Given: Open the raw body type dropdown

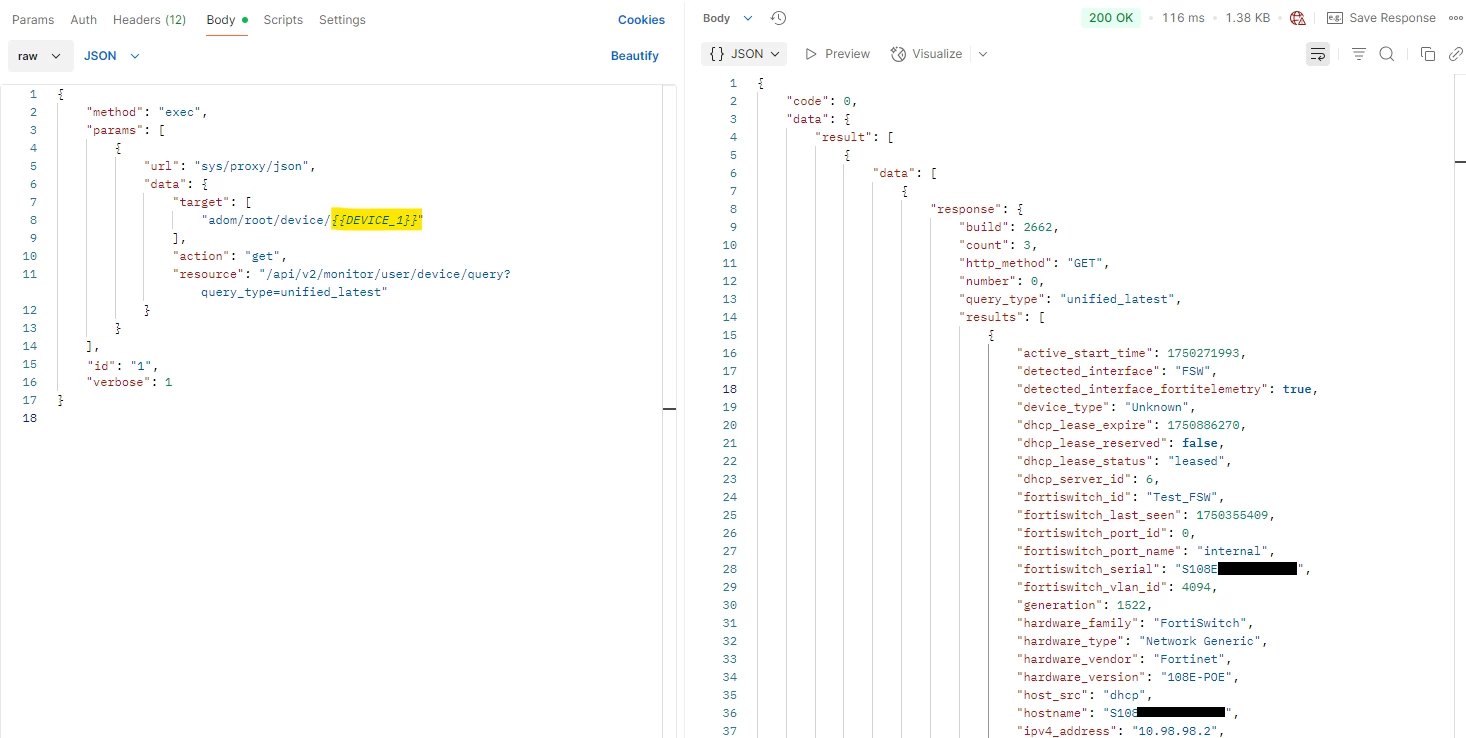Looking at the screenshot, I should pos(41,56).
